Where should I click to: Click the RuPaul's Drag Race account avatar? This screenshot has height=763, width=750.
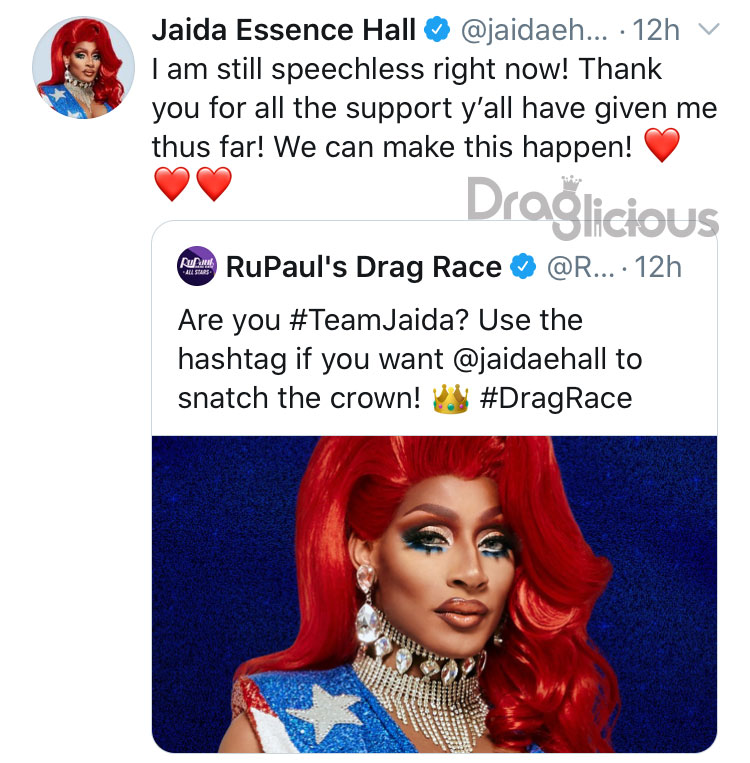click(197, 266)
